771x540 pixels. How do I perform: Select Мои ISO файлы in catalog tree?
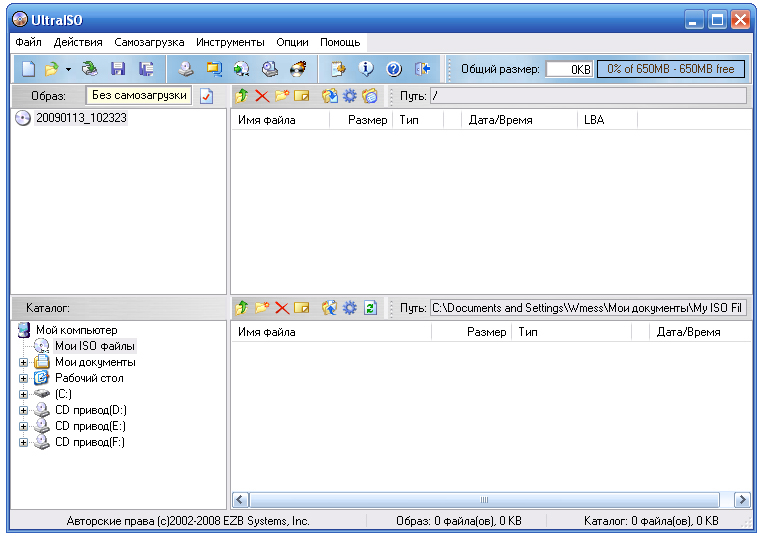pos(94,346)
